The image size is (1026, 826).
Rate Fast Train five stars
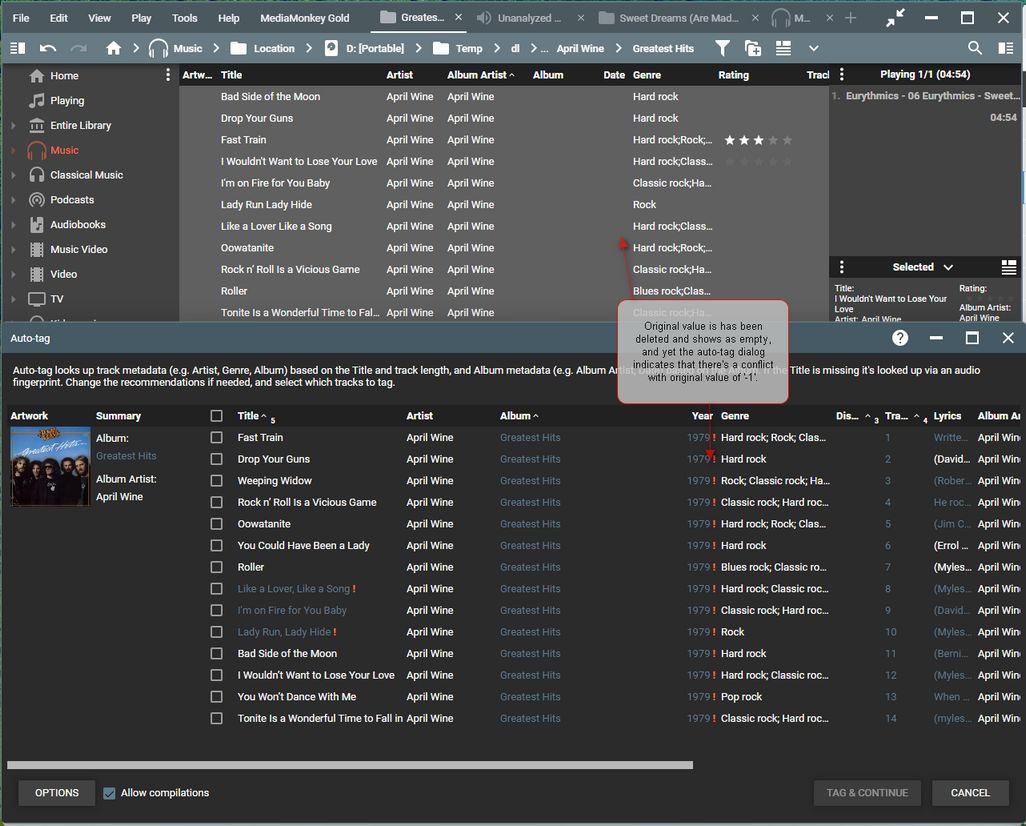tap(787, 140)
